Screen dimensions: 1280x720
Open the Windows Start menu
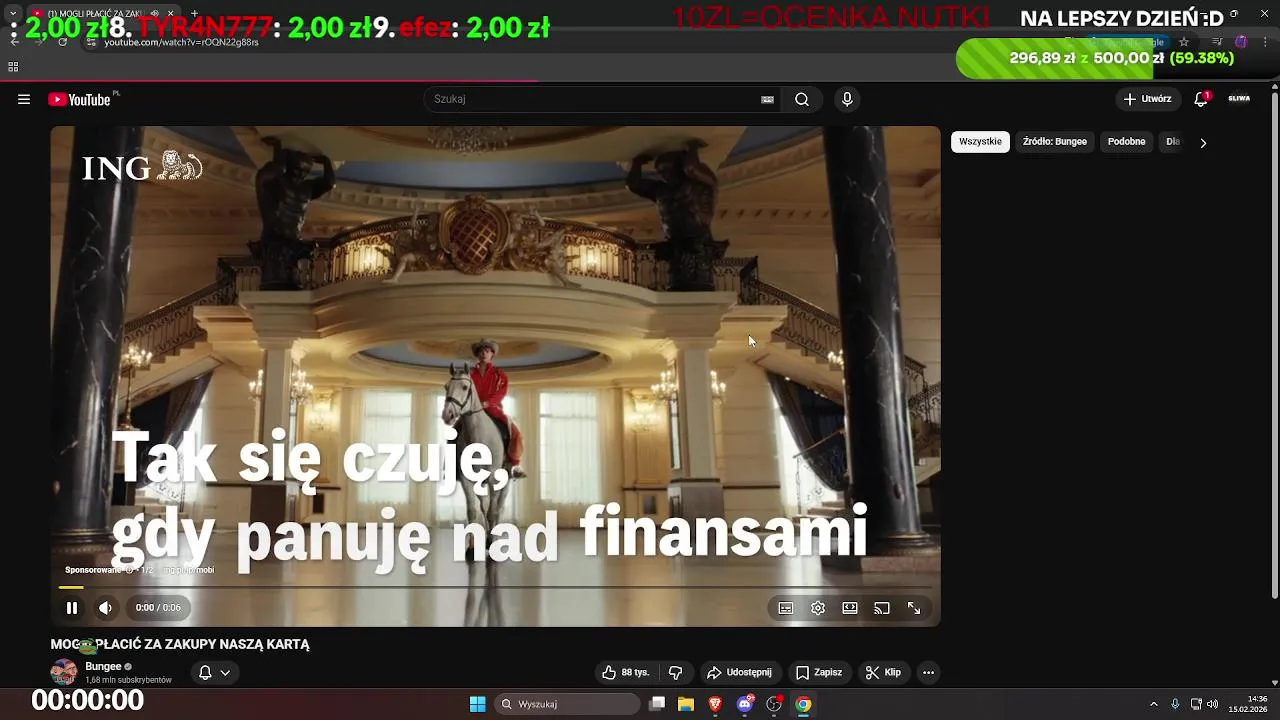(478, 704)
